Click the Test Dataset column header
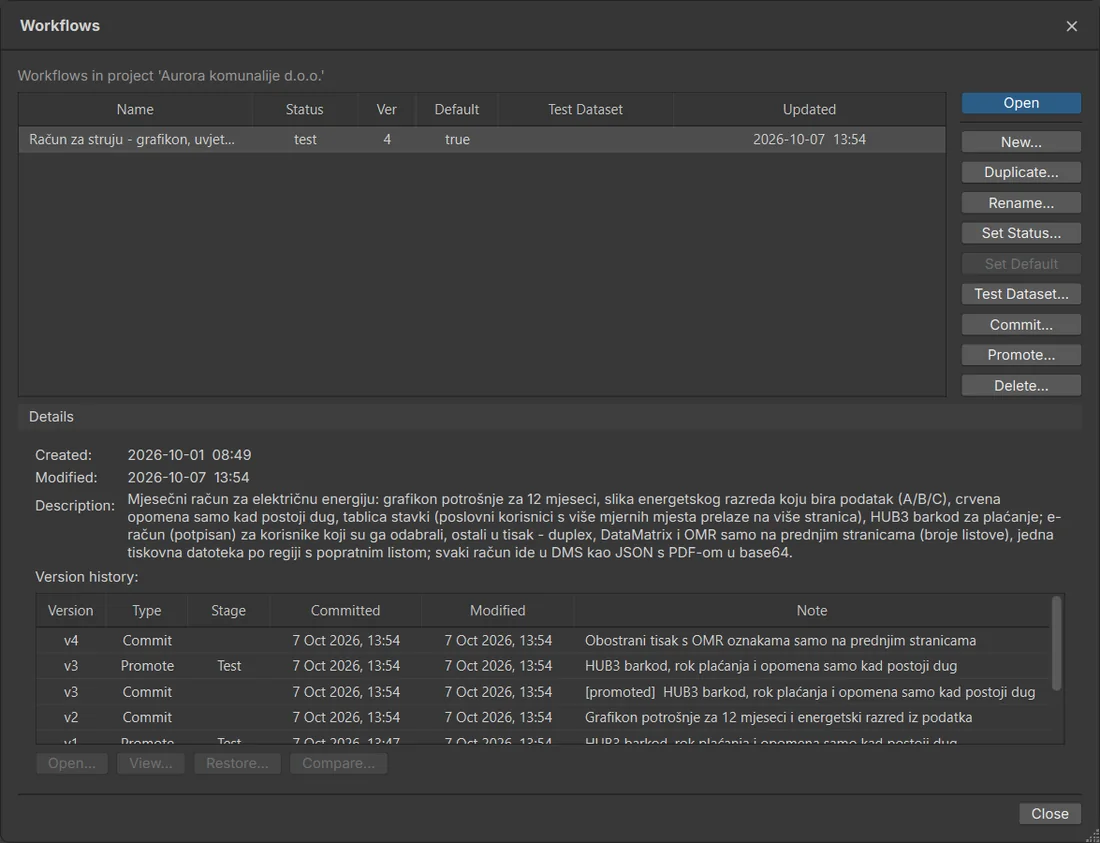 [585, 109]
